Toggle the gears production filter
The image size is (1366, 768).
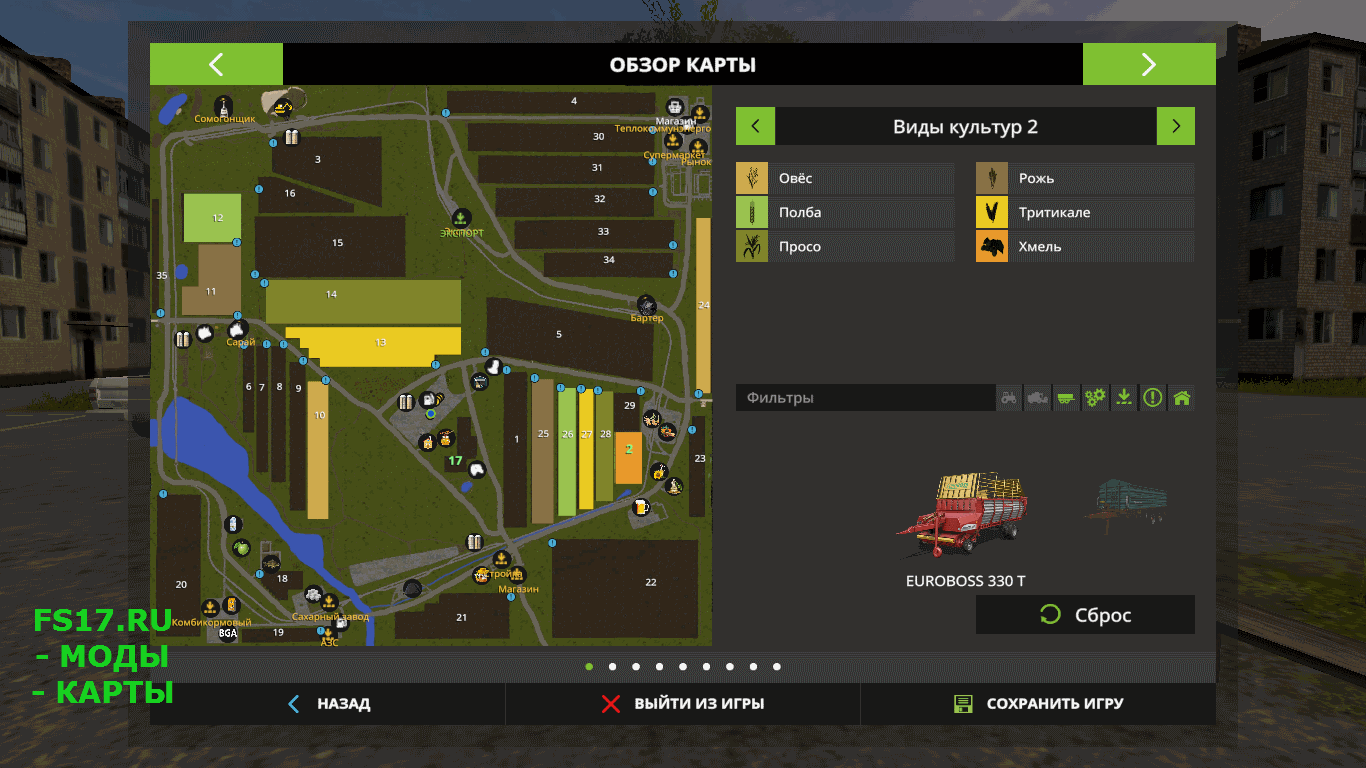(1095, 398)
